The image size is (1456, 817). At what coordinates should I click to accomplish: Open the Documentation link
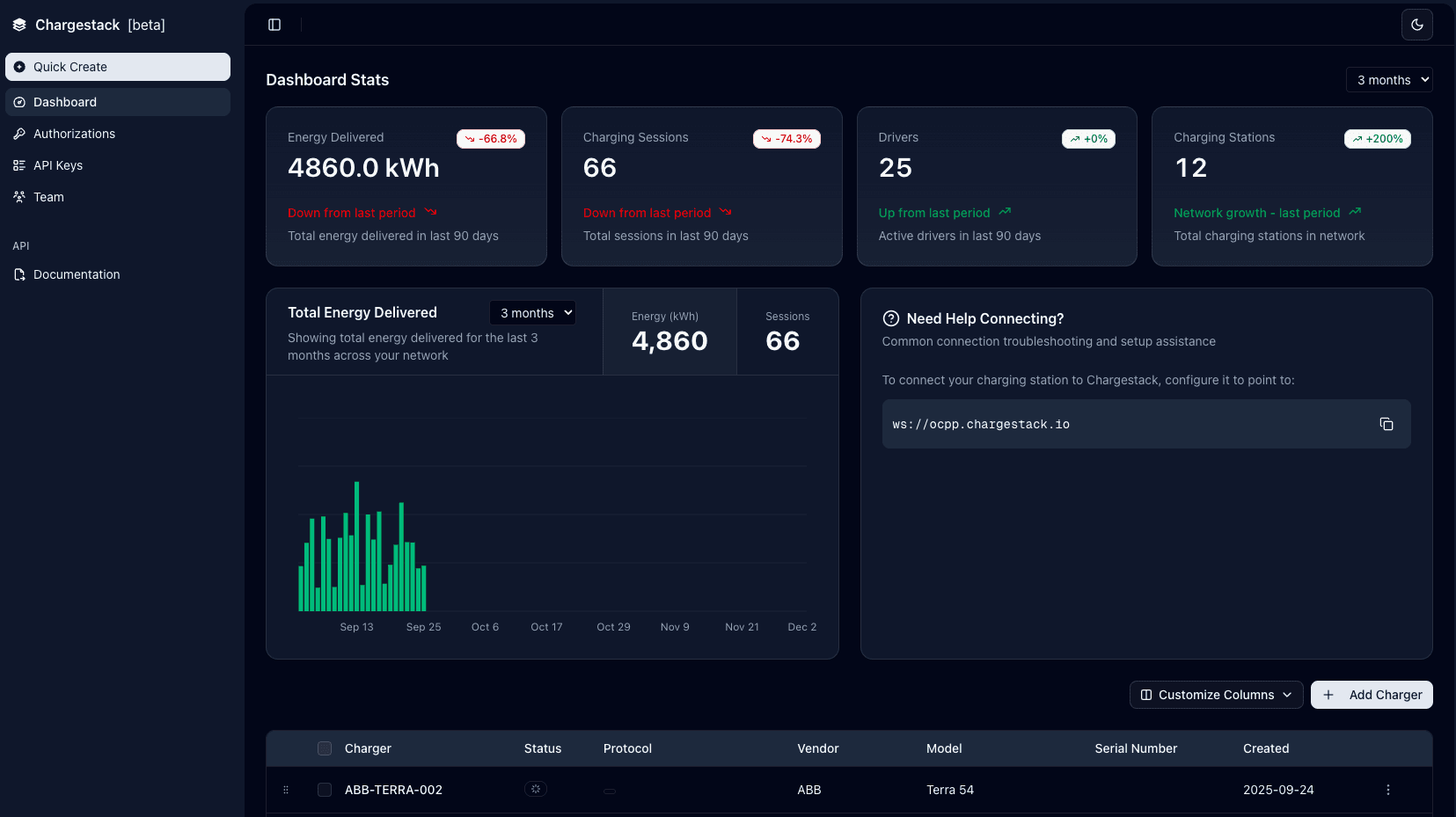coord(118,274)
